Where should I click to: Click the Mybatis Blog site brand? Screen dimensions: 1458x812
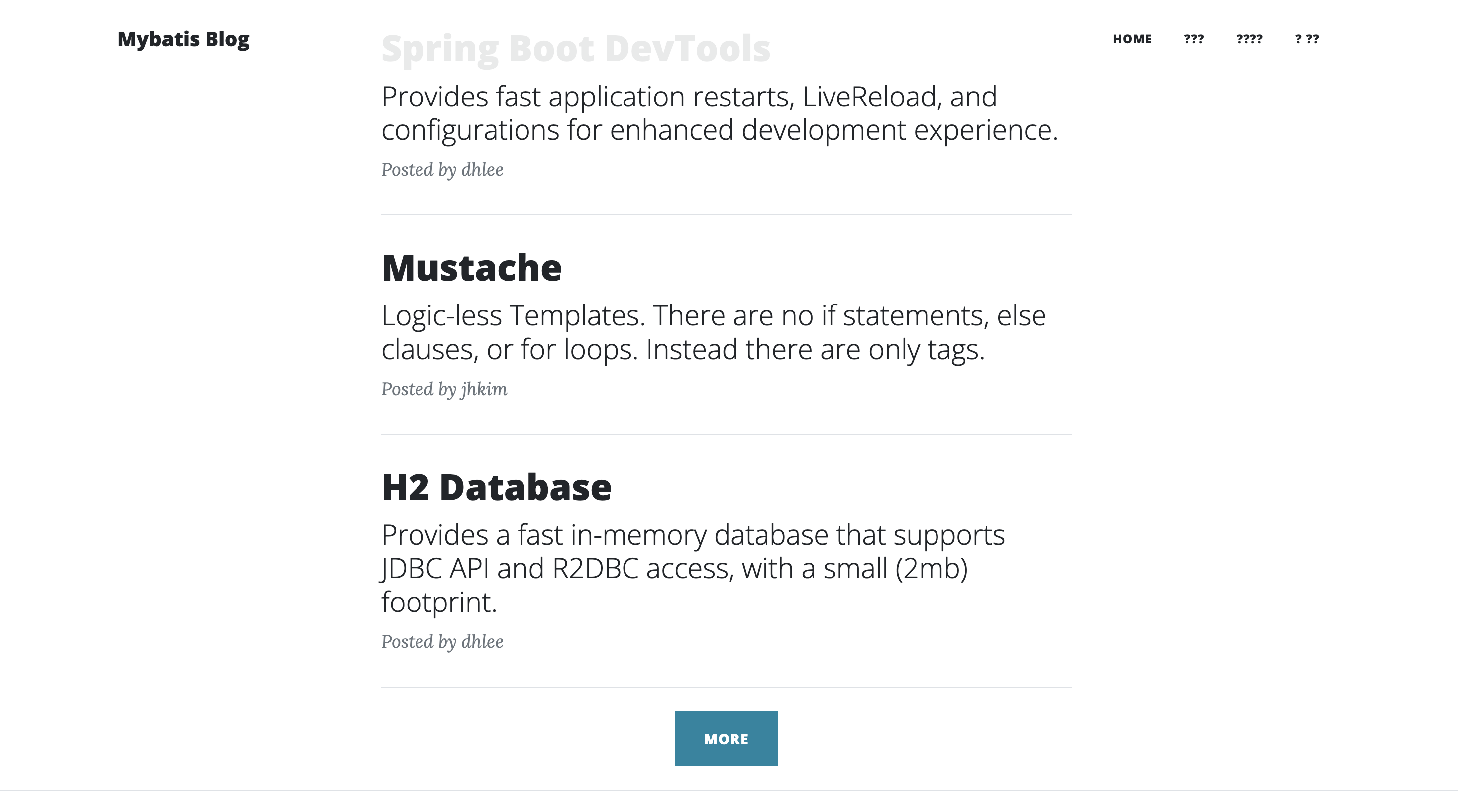(x=184, y=39)
